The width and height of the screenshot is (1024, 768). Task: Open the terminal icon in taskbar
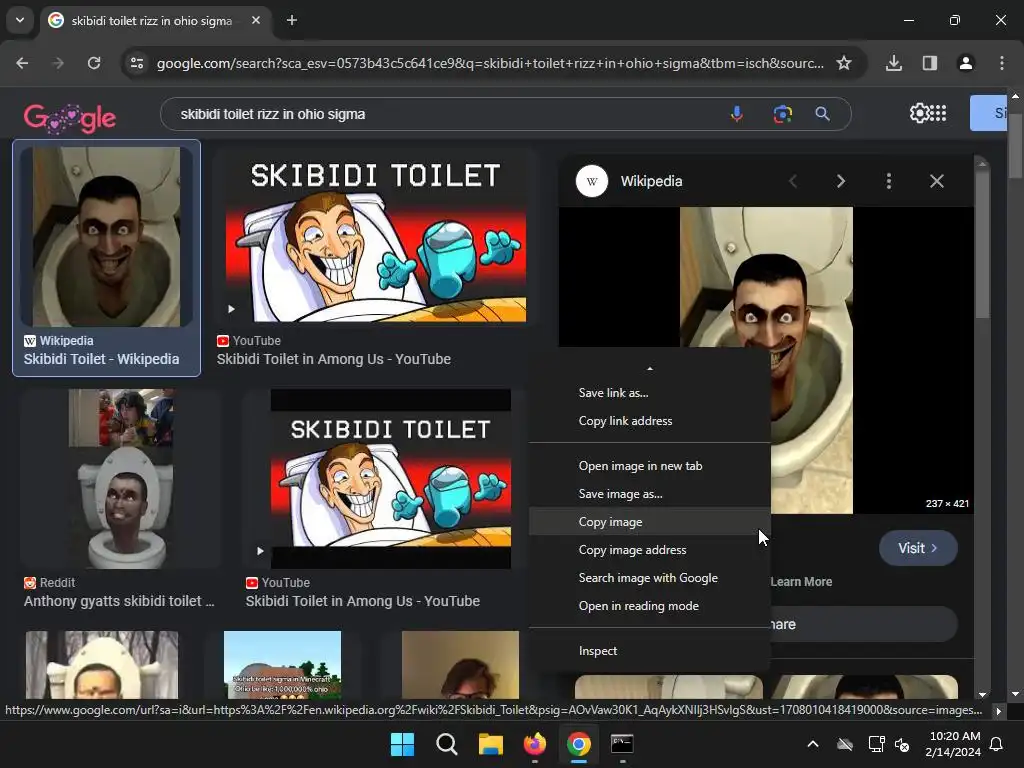622,744
